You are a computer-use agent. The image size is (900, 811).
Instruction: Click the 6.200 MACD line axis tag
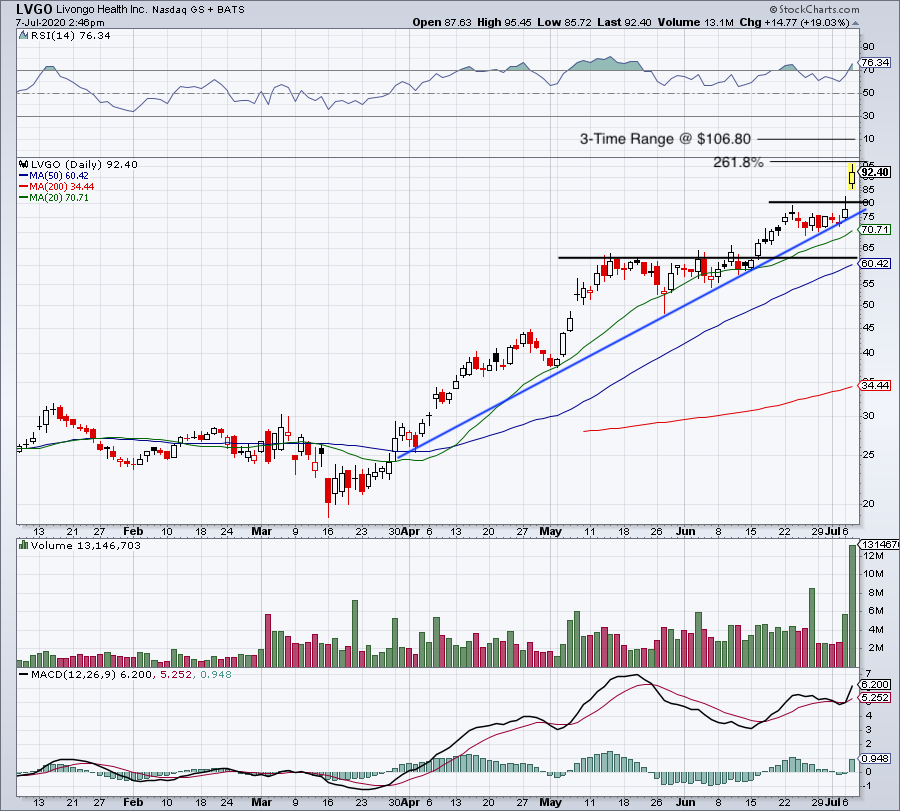(x=875, y=684)
